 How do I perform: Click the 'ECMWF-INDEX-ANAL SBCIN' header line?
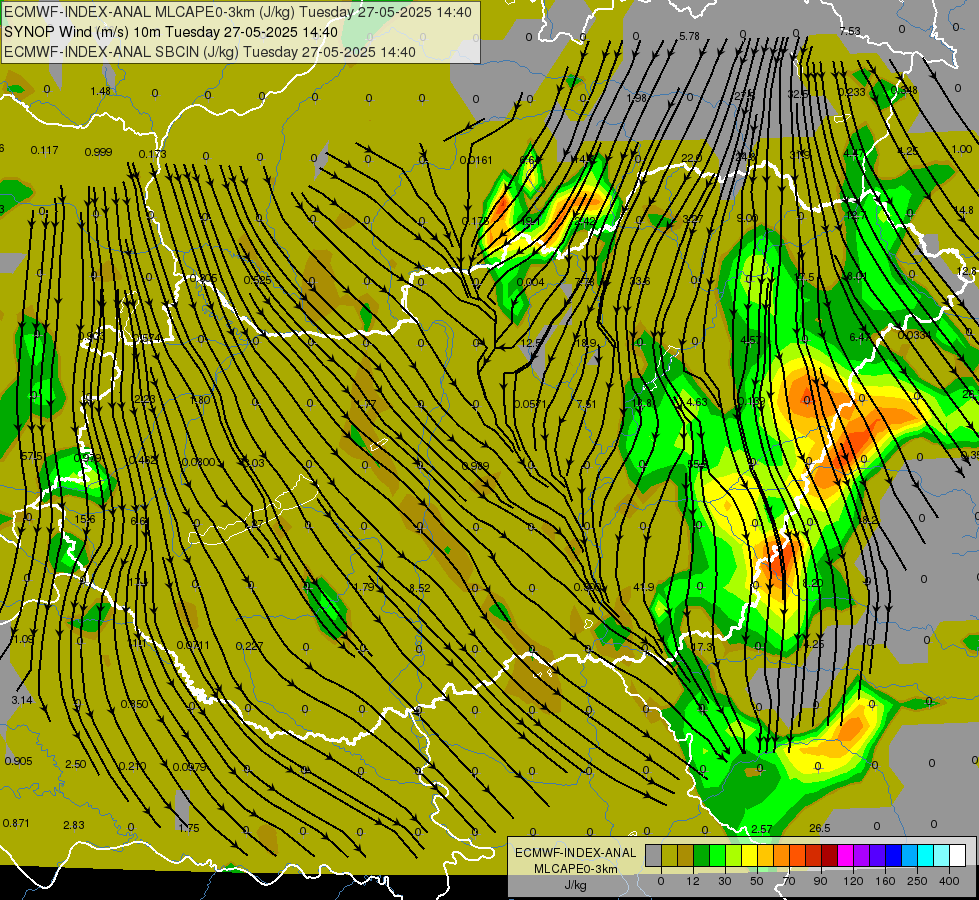[210, 52]
